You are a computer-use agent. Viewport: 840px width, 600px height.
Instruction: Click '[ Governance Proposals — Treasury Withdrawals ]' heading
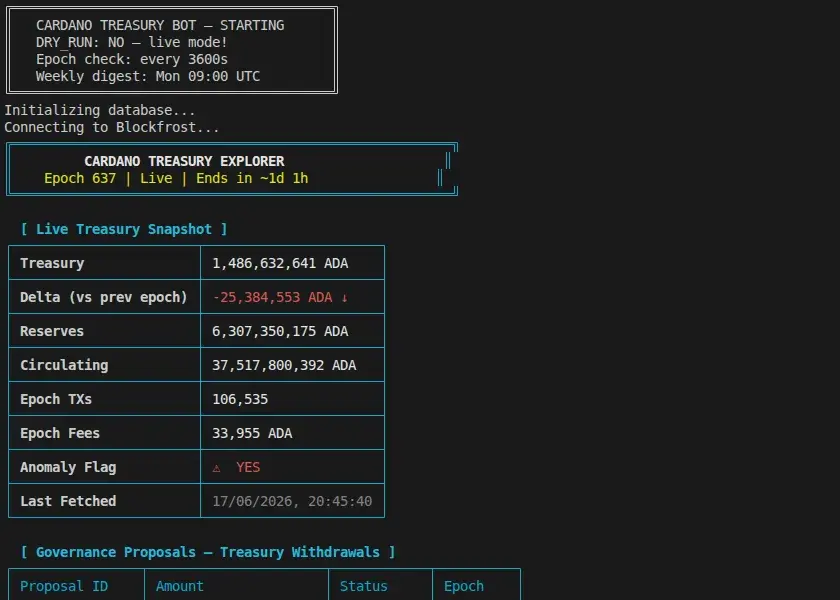pos(208,552)
